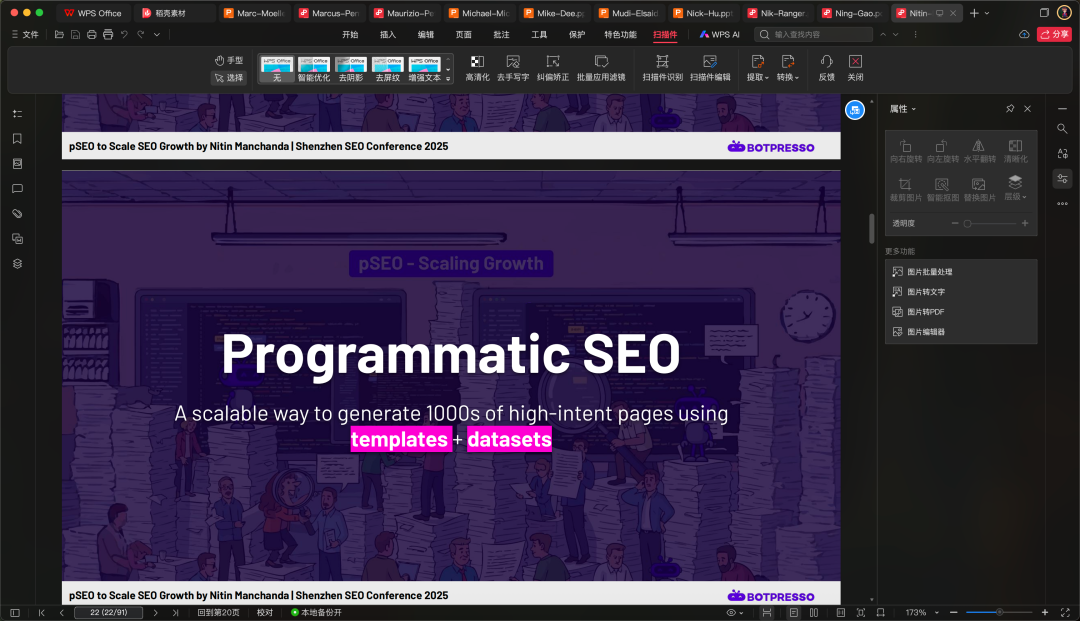Screen dimensions: 1080x621
Task: Switch to the 插入 ribbon tab
Action: 388,34
